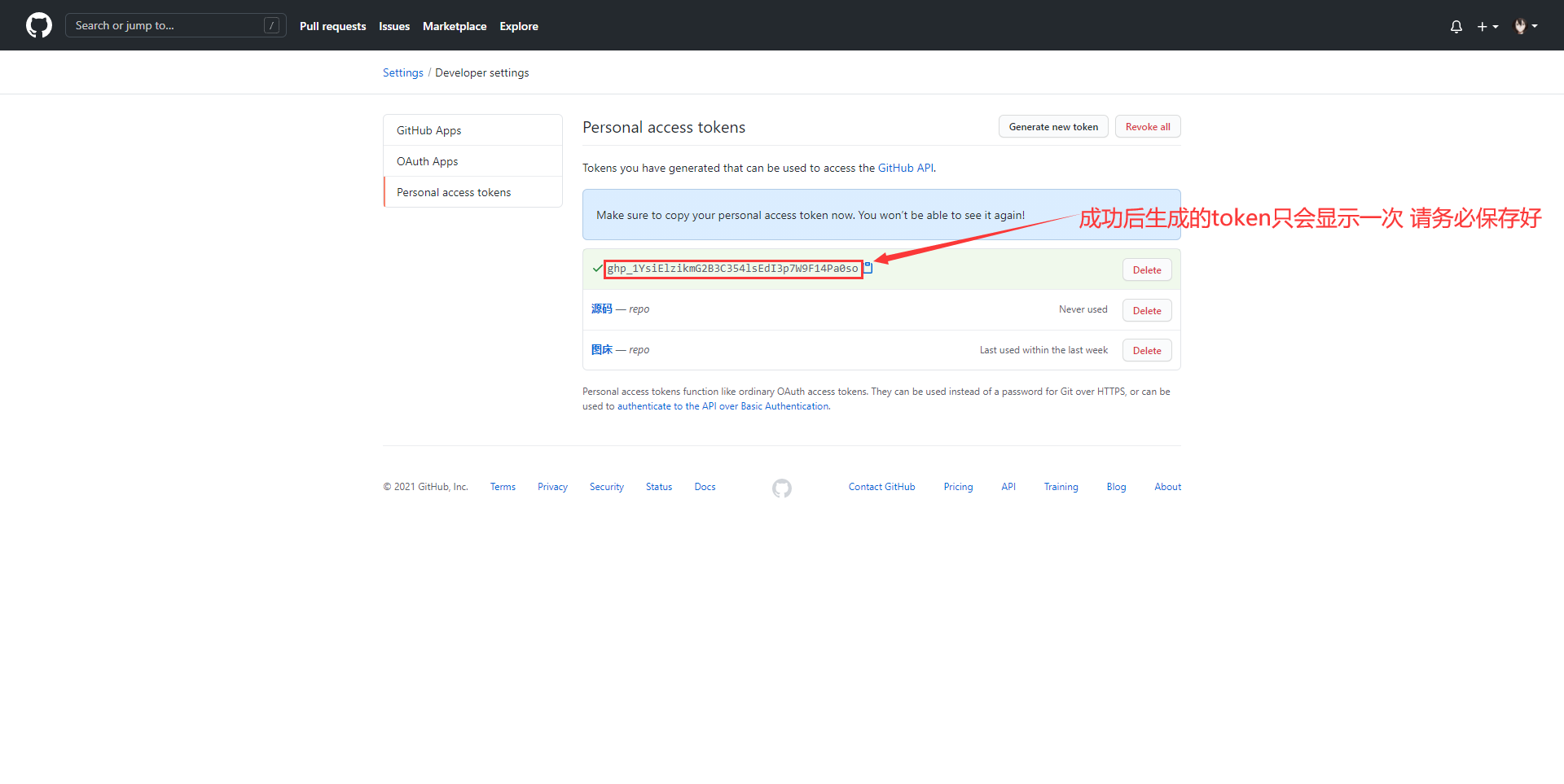1564x784 pixels.
Task: Select OAuth Apps in the sidebar
Action: click(472, 161)
